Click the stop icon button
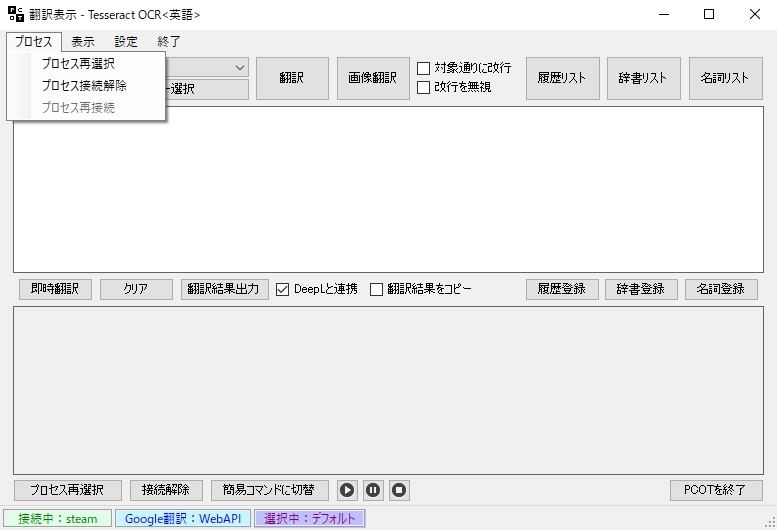 point(399,490)
